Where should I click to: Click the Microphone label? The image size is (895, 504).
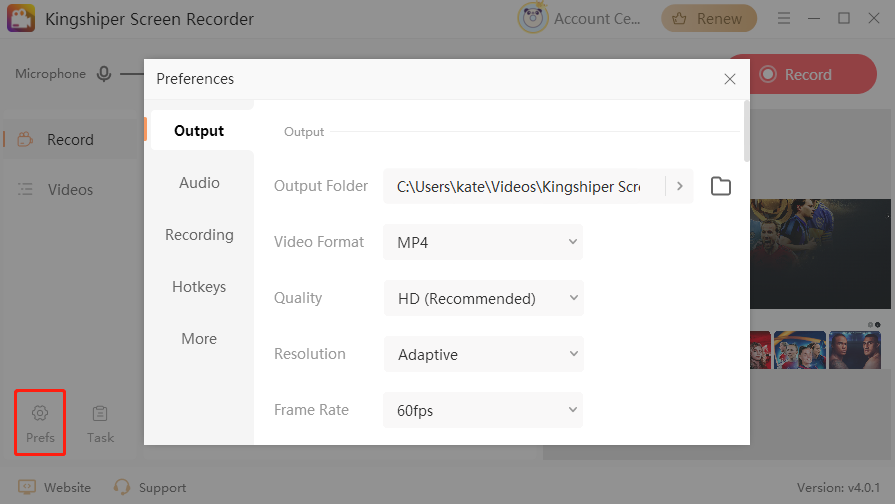coord(50,74)
